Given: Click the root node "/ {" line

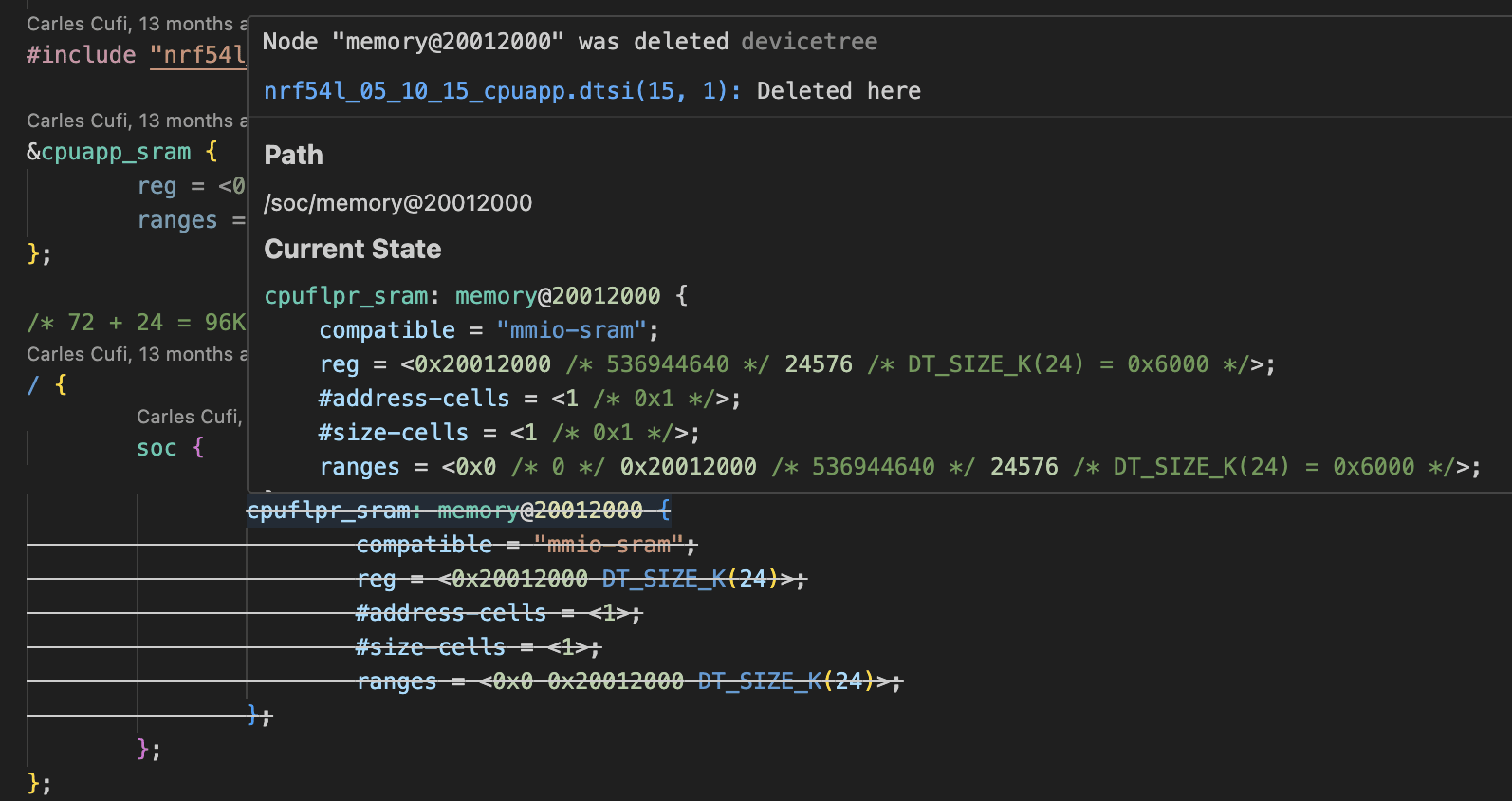Looking at the screenshot, I should tap(47, 385).
